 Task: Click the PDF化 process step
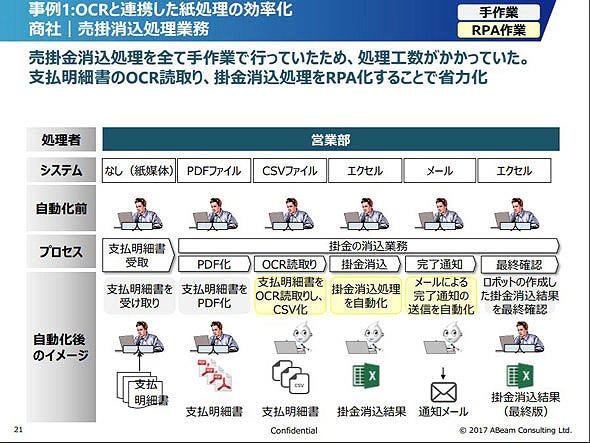coord(214,264)
